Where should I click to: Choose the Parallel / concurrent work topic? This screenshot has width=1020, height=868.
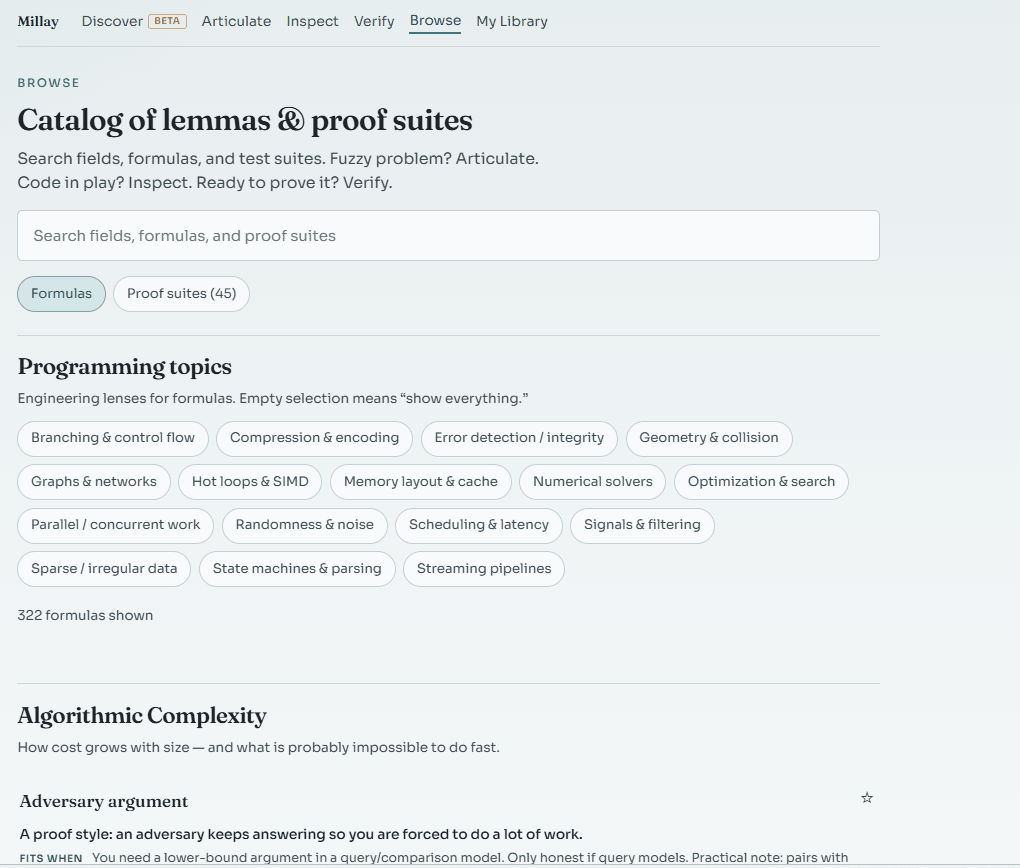tap(115, 525)
